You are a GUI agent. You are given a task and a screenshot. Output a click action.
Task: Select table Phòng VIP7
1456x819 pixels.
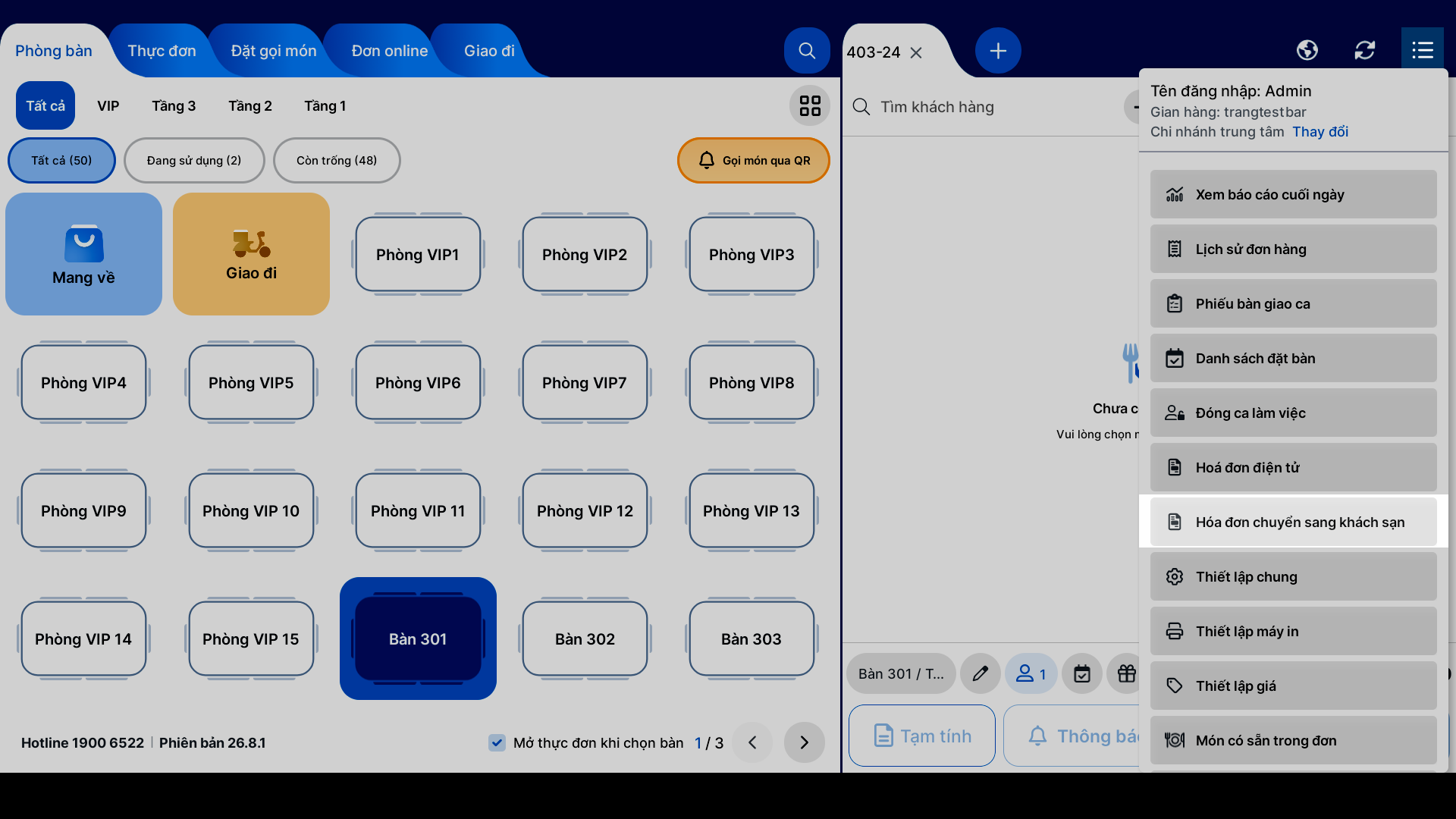coord(585,382)
